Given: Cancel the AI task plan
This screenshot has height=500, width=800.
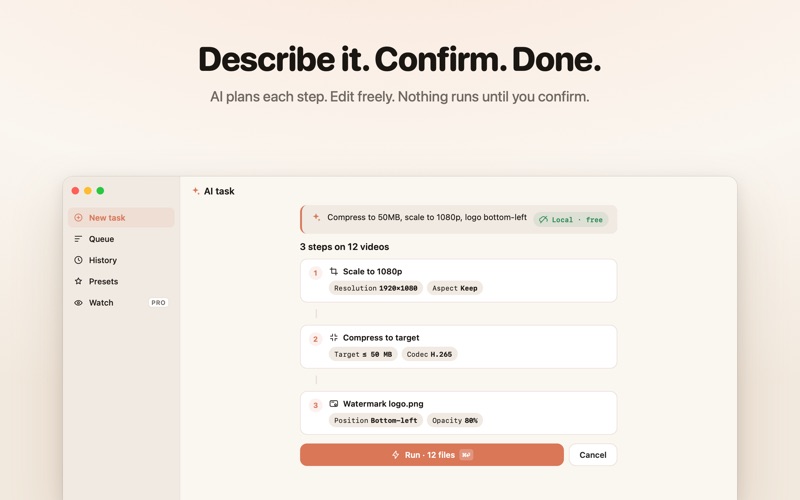Looking at the screenshot, I should [592, 455].
